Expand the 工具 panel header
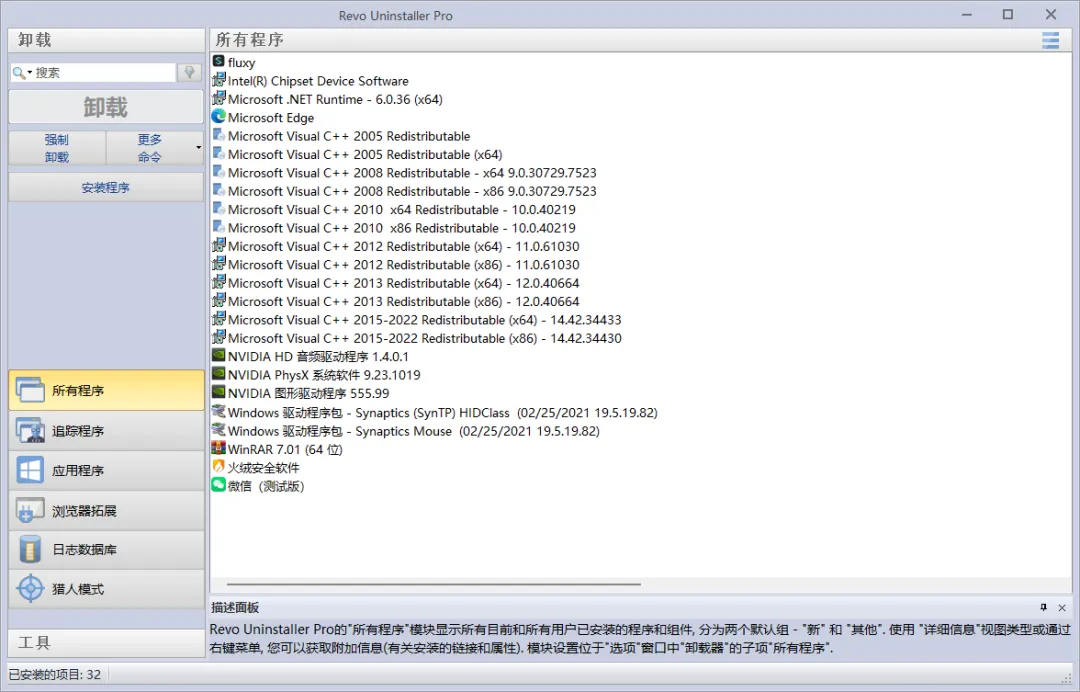 107,642
